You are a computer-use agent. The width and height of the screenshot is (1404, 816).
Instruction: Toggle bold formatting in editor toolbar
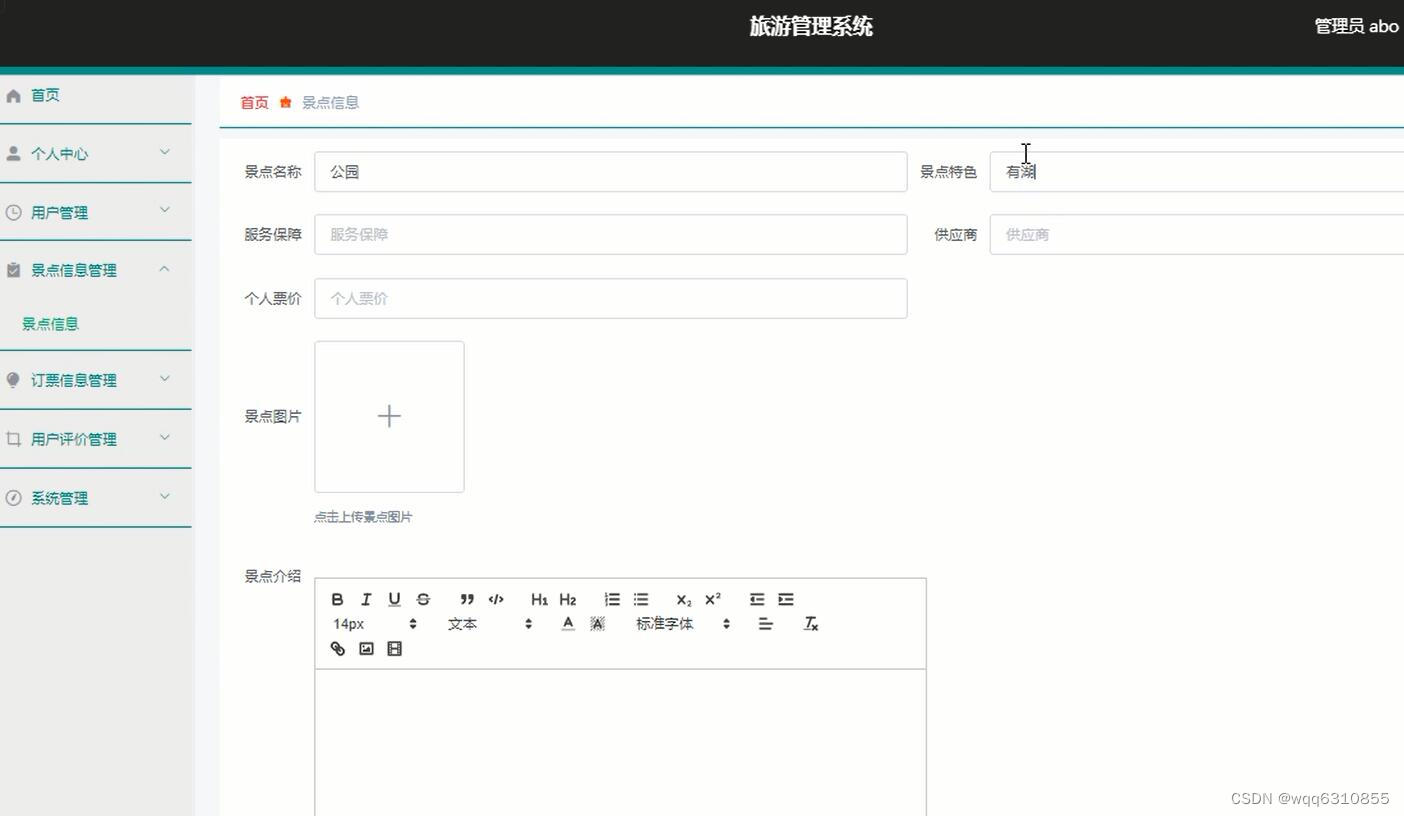(337, 599)
